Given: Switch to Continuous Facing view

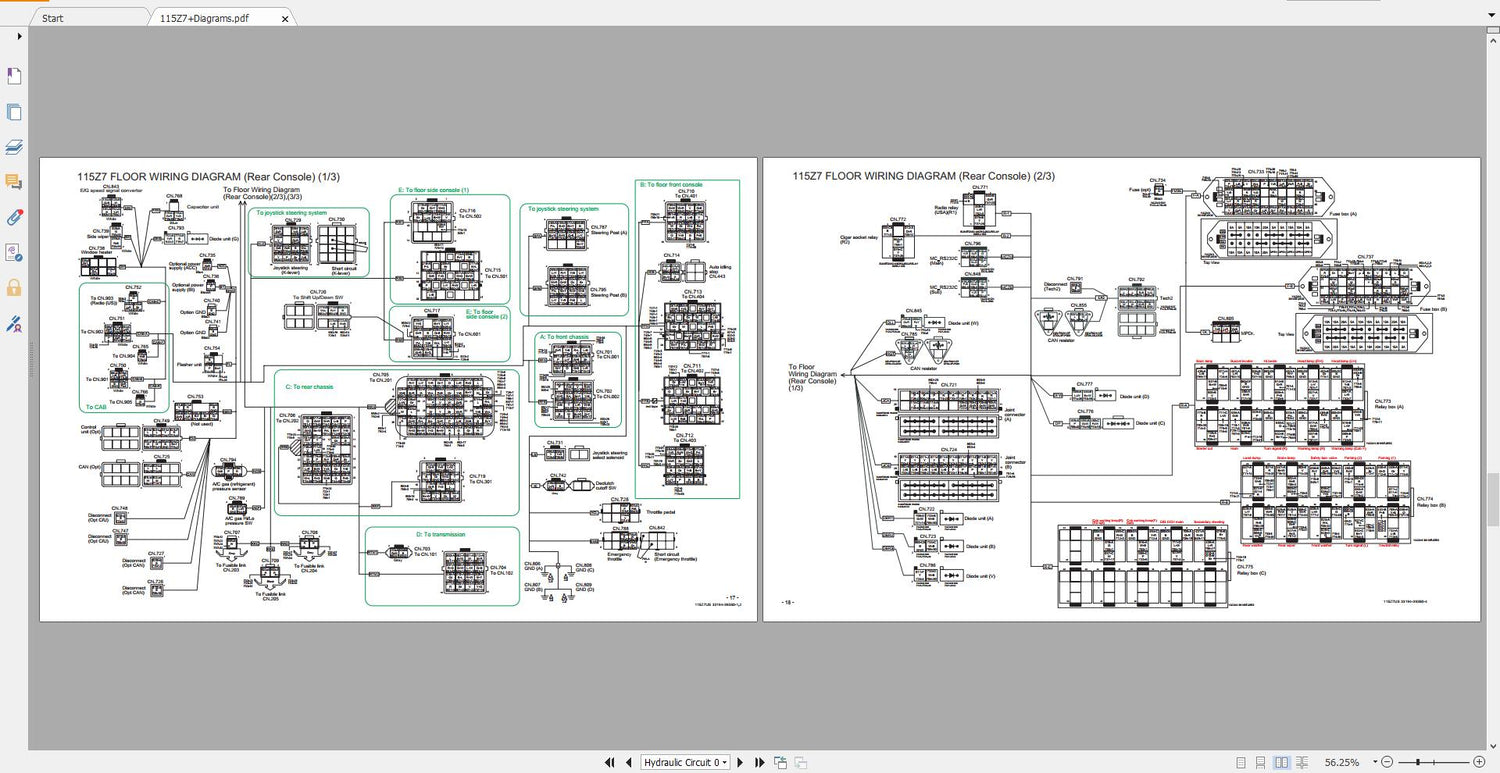Looking at the screenshot, I should [1303, 762].
